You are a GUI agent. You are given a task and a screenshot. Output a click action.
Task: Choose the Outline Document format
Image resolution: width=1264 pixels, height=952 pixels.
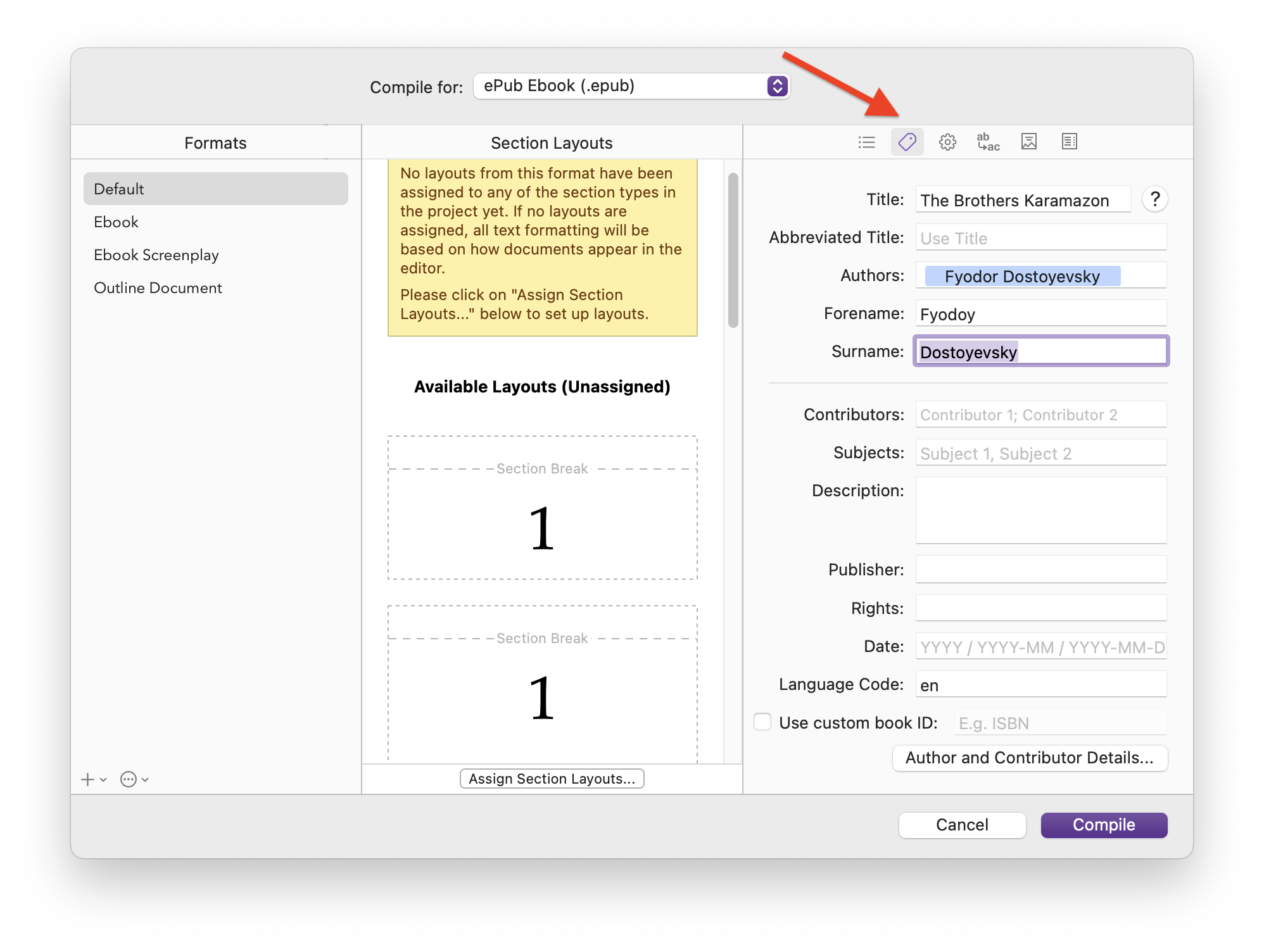tap(158, 288)
